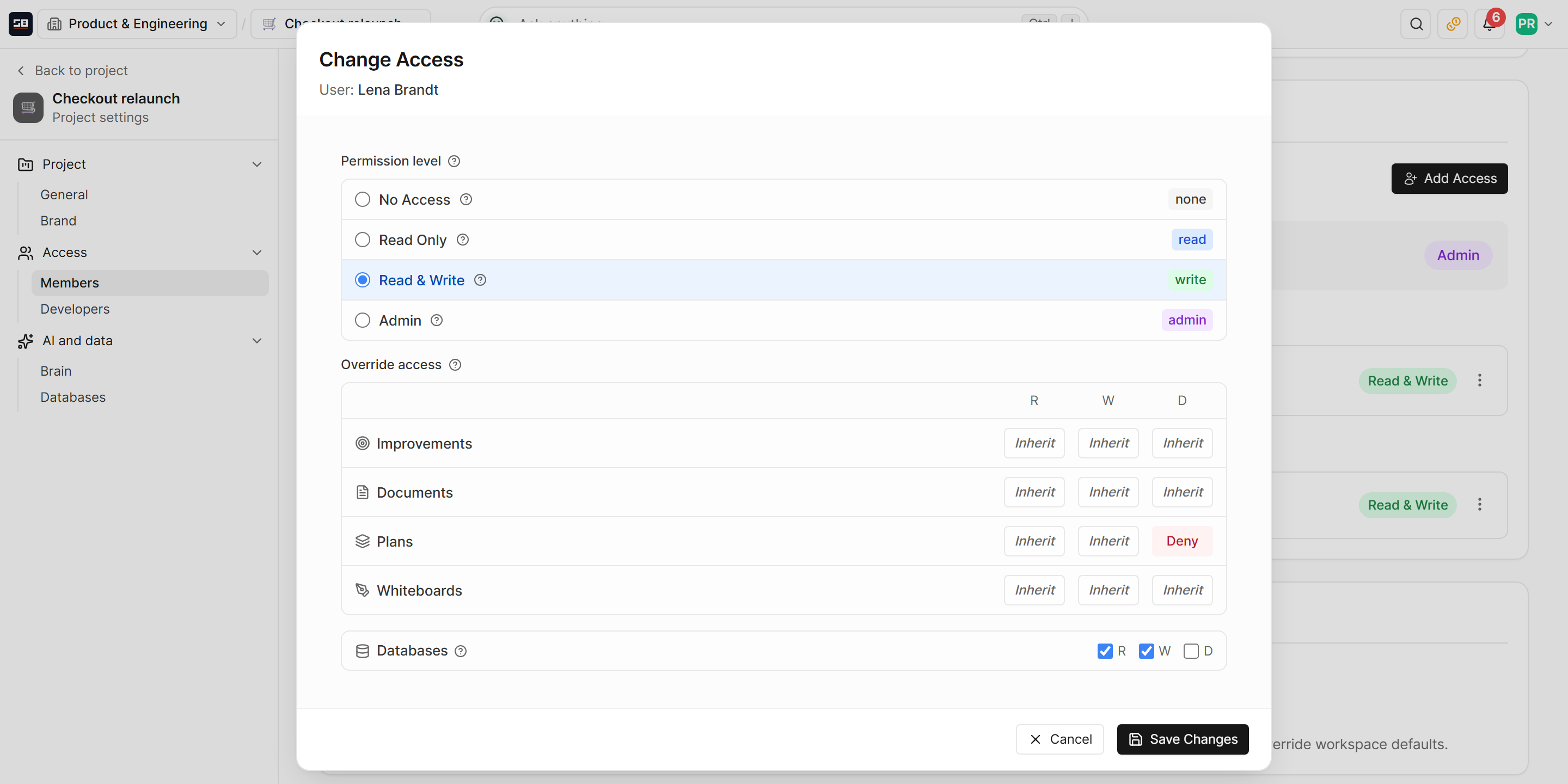Open the user account dropdown chevron
This screenshot has width=1568, height=784.
coord(1548,24)
